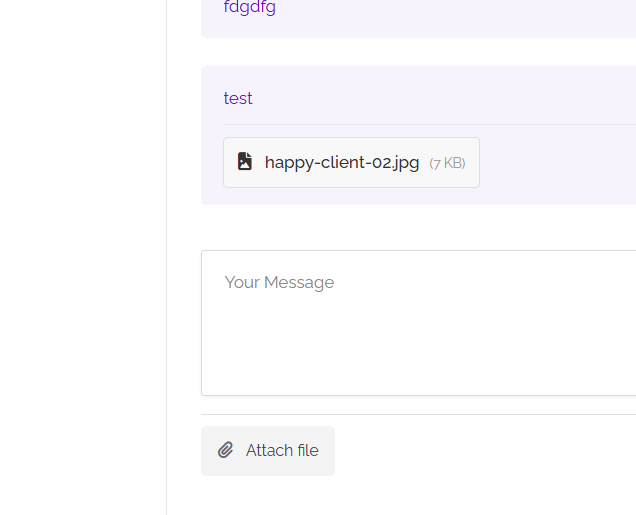Open the happy-client-02.jpg attachment box
Screen dimensions: 636x515
pos(351,162)
